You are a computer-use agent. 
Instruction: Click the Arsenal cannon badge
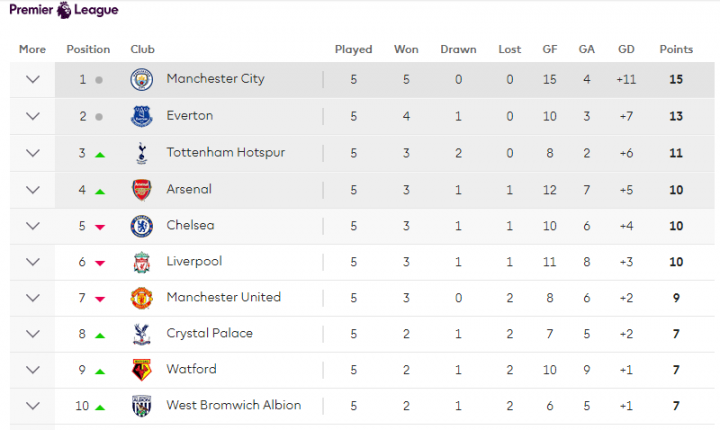click(x=141, y=190)
